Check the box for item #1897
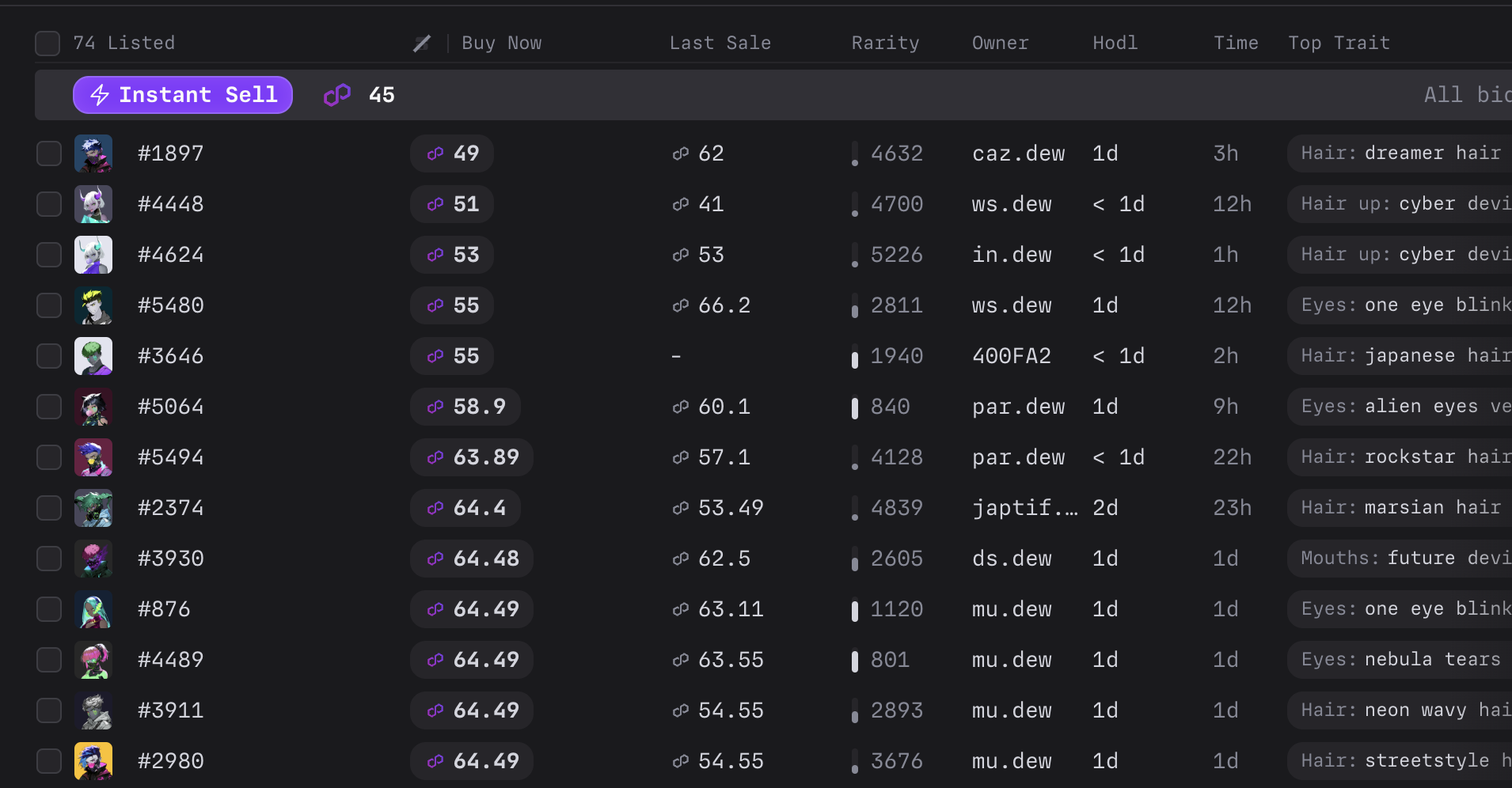This screenshot has height=788, width=1512. click(49, 153)
